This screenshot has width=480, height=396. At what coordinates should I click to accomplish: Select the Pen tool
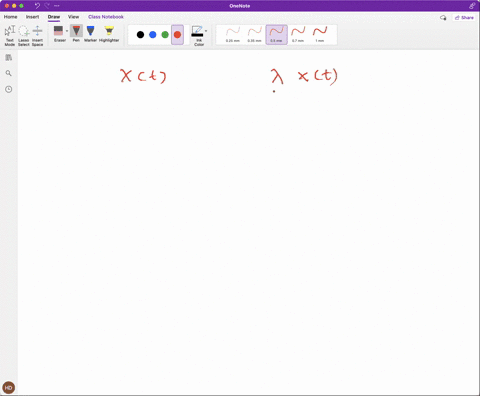point(76,34)
